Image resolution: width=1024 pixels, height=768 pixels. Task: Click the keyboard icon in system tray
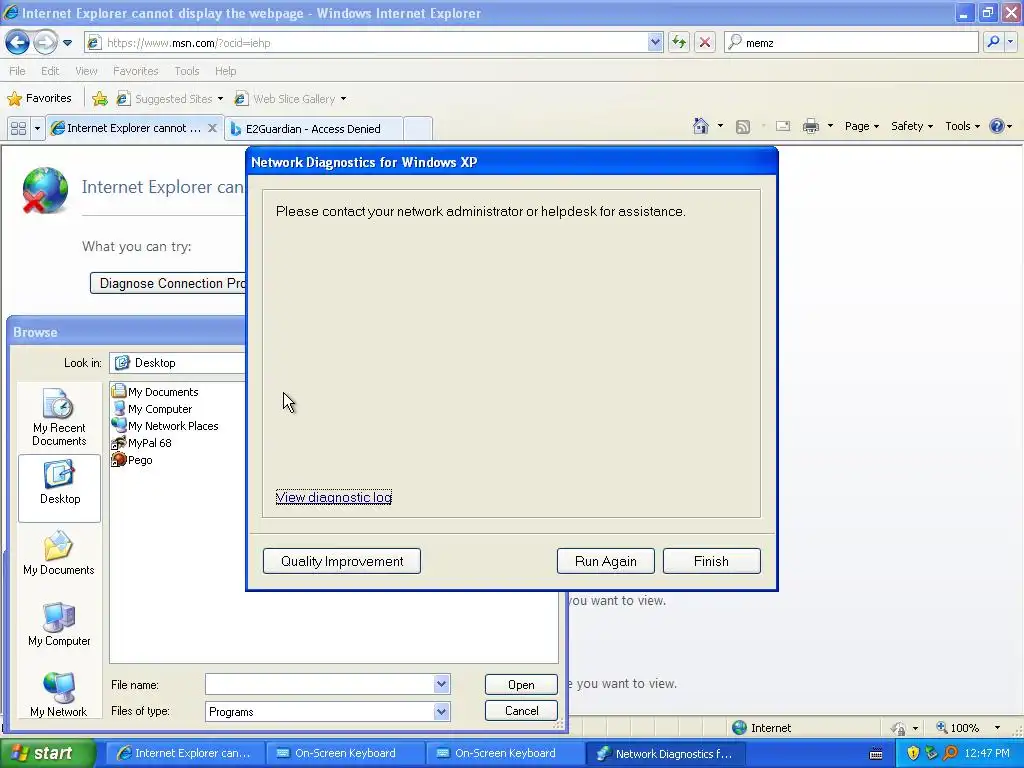pyautogui.click(x=876, y=754)
